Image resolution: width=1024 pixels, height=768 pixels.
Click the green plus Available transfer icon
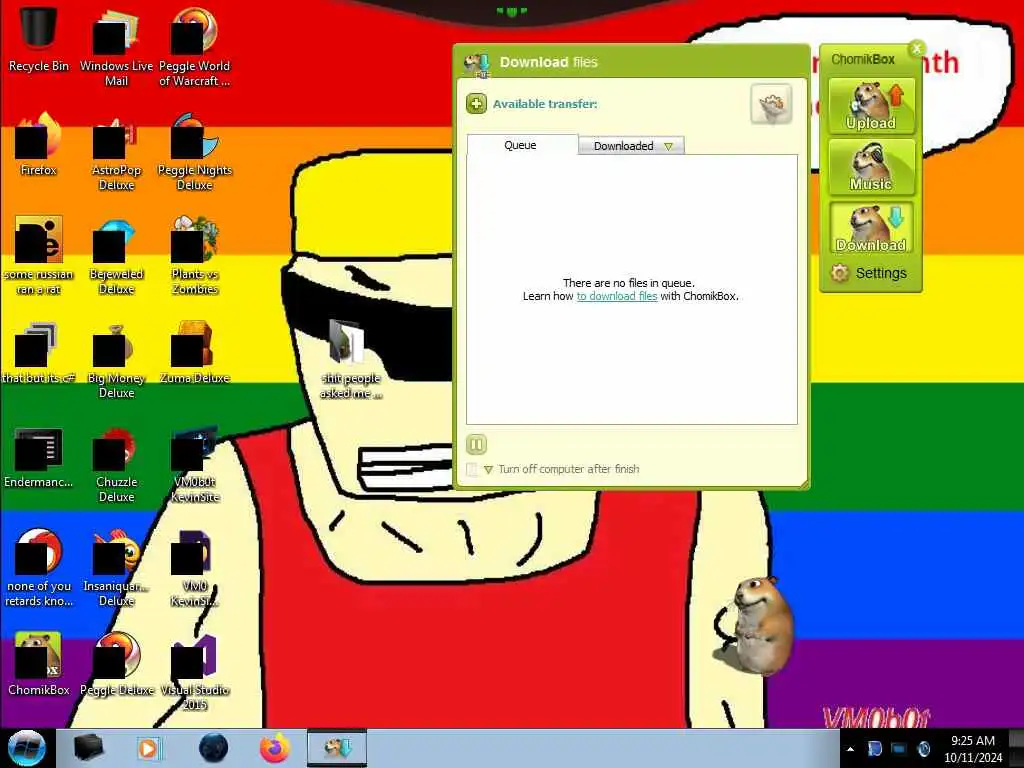[x=476, y=104]
